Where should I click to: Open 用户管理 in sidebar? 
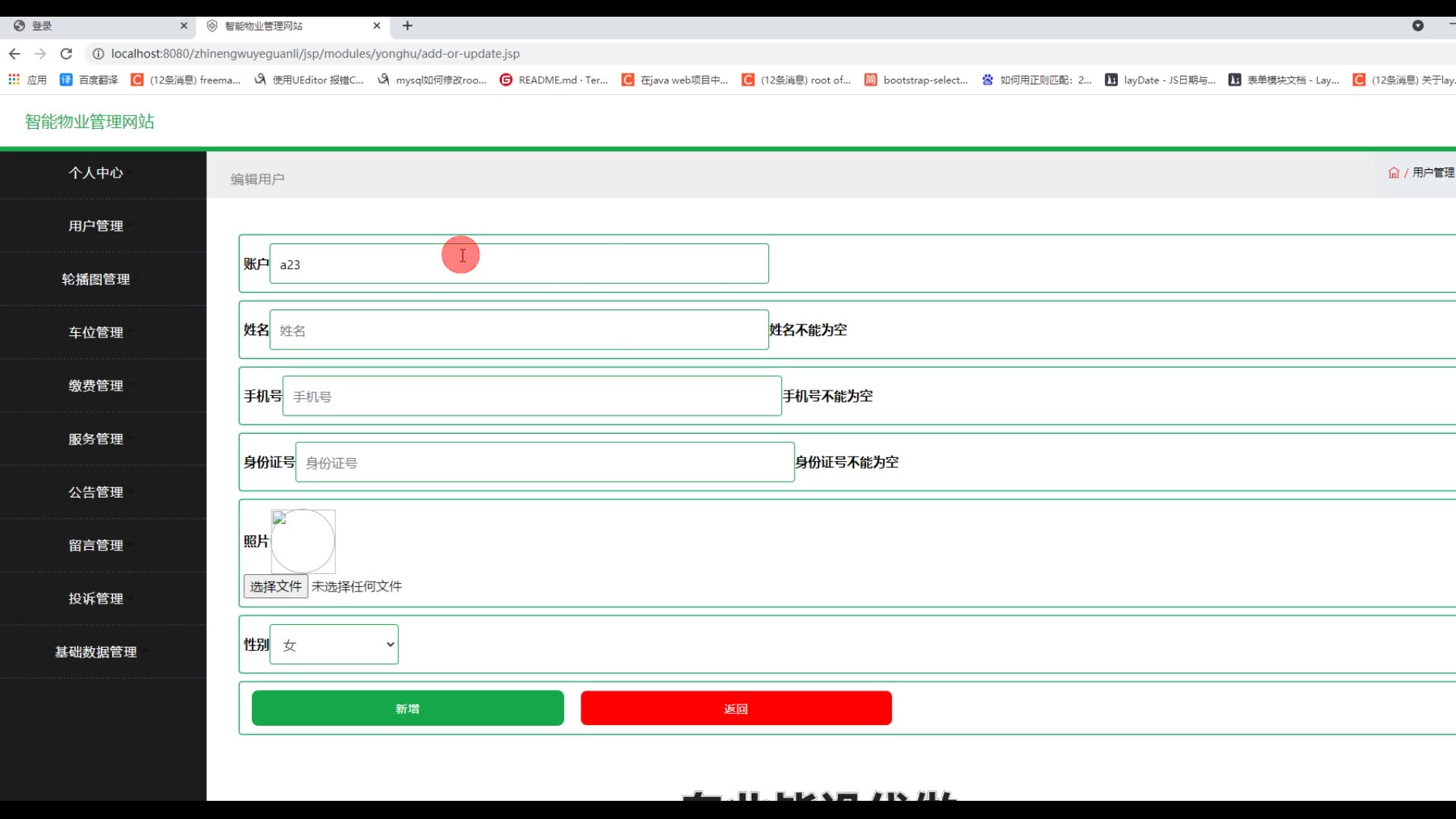(96, 226)
